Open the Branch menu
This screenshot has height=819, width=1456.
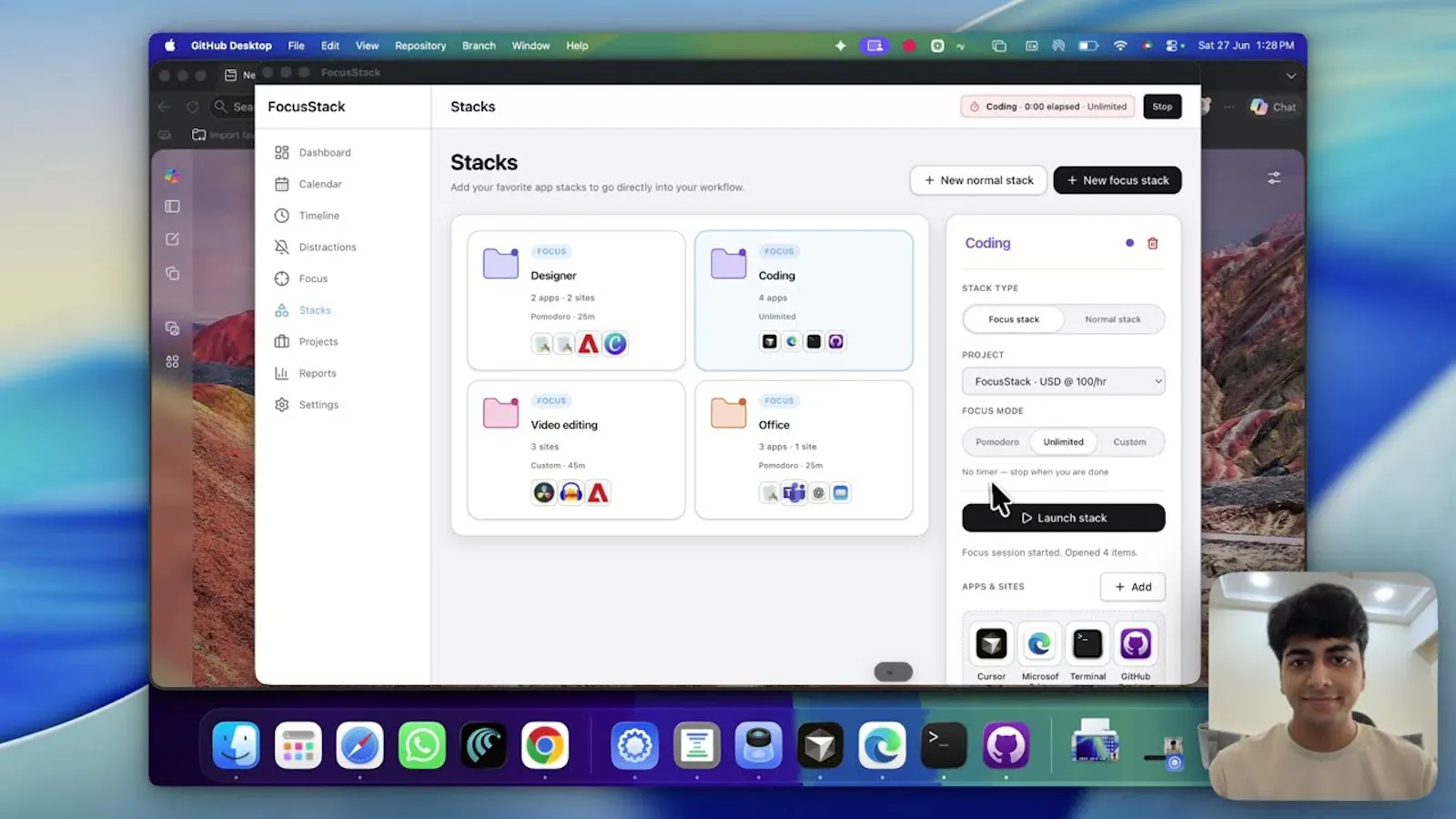(479, 45)
